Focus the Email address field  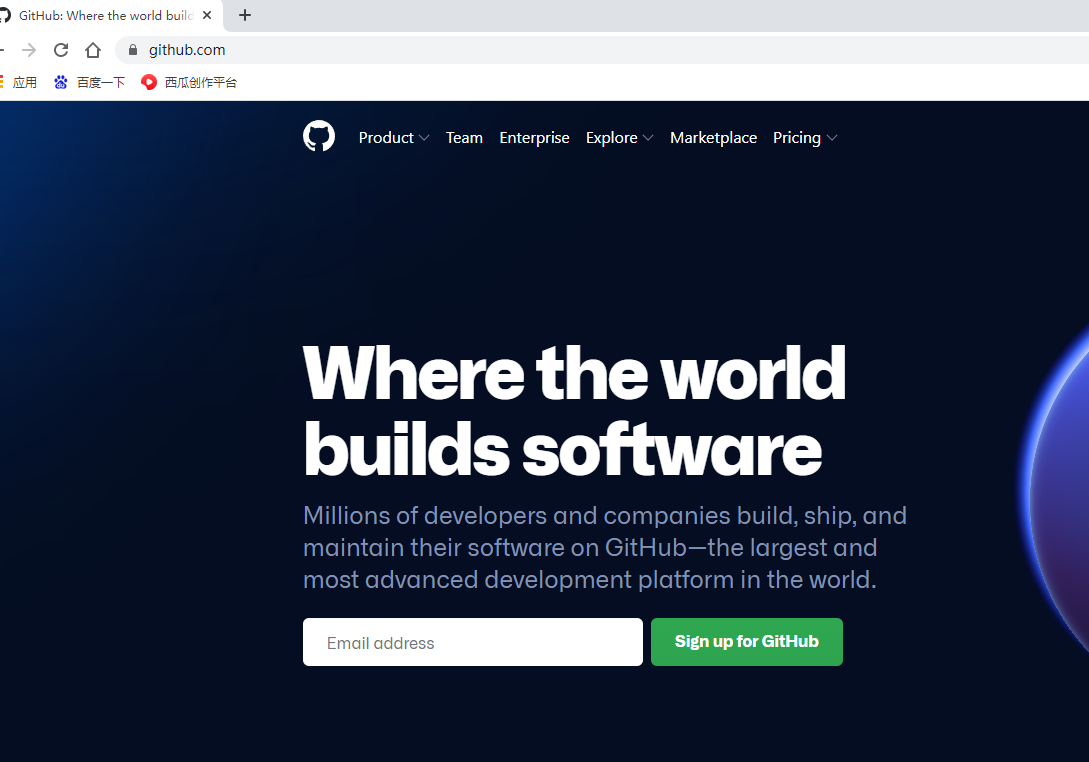[x=473, y=642]
